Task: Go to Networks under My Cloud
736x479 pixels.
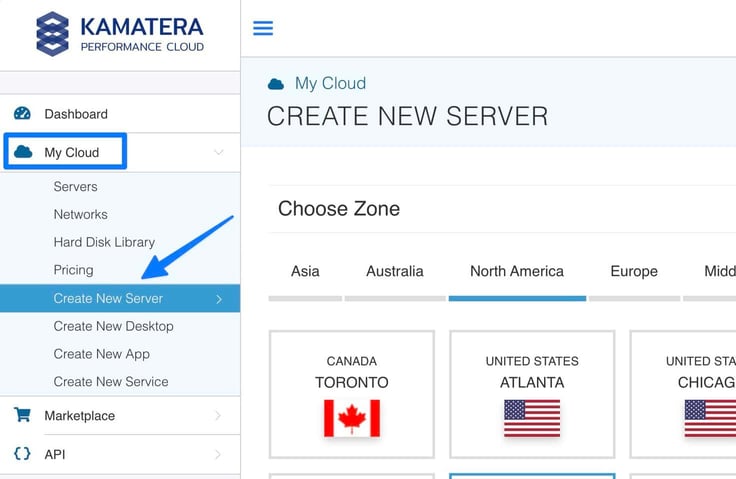Action: click(x=80, y=215)
